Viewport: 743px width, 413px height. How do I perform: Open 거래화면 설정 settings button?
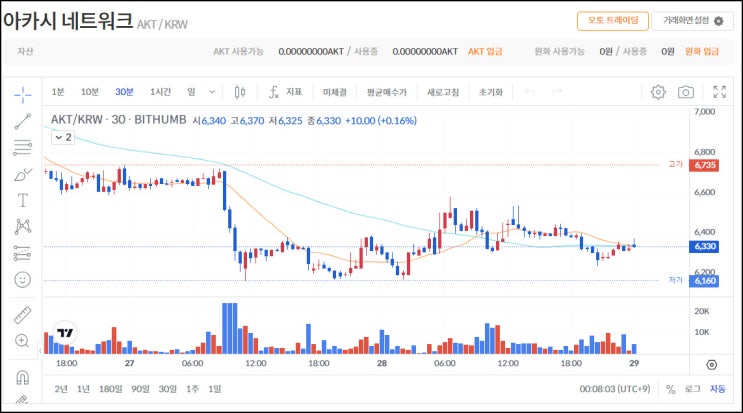tap(692, 21)
